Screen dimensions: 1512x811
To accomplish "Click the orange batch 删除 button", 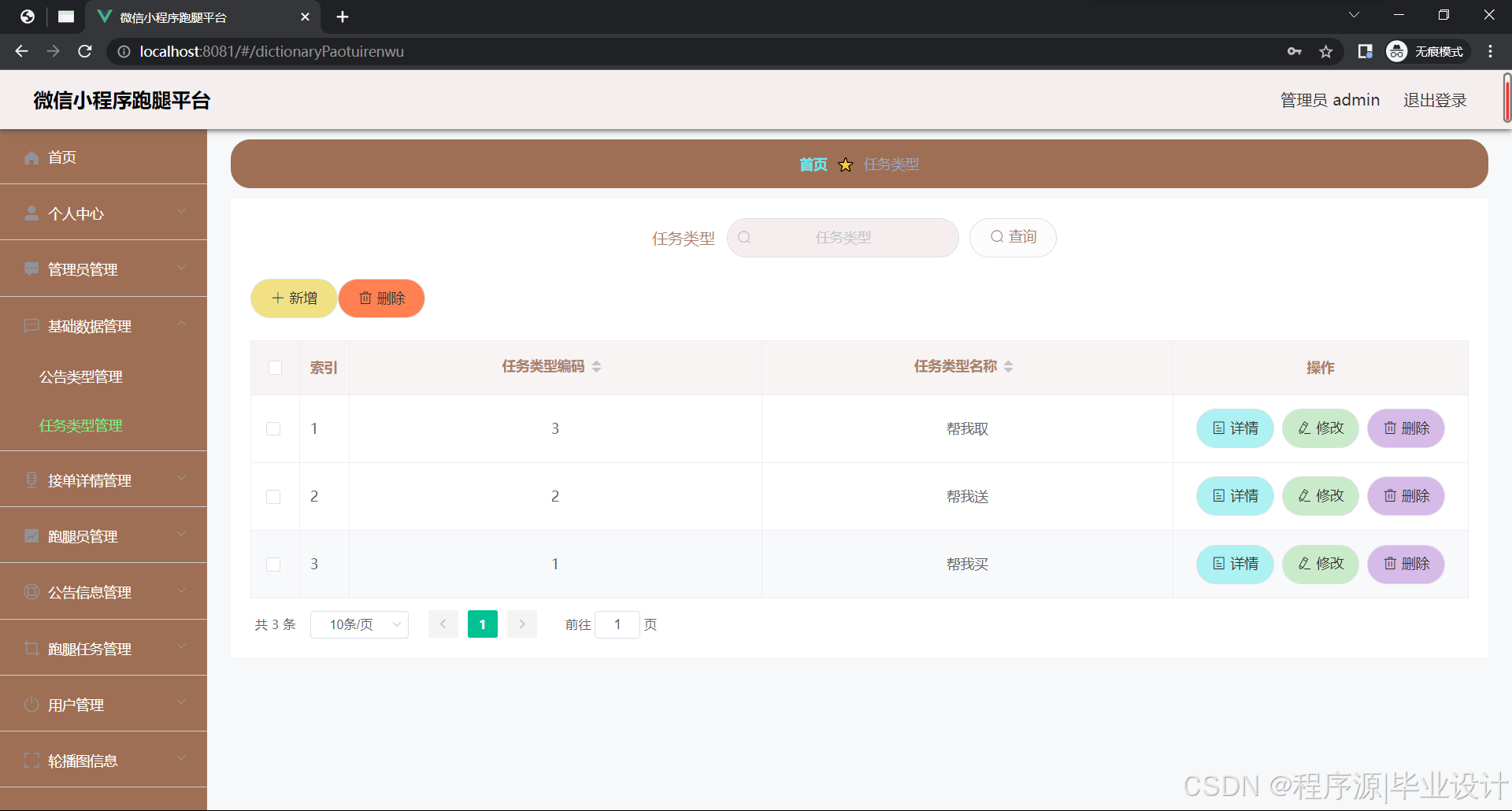I will [x=382, y=298].
